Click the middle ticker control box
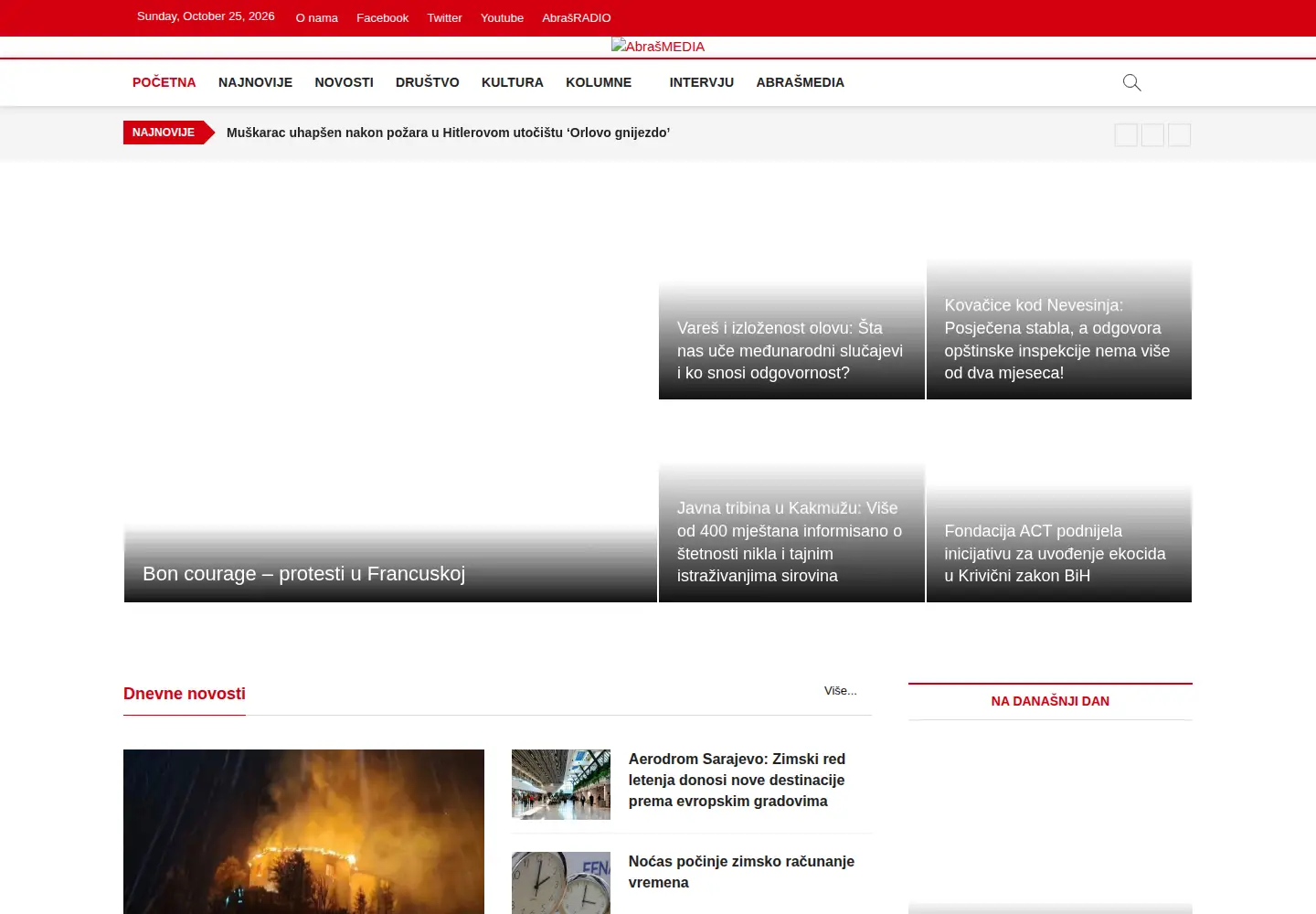The width and height of the screenshot is (1316, 914). (1153, 135)
